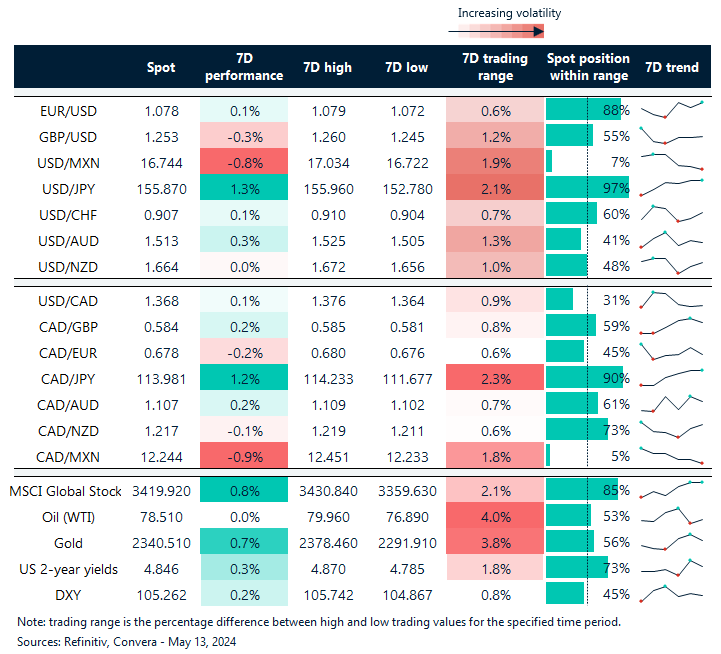This screenshot has width=721, height=654.
Task: Select the USD/MXN -0.8% performance cell
Action: point(244,162)
